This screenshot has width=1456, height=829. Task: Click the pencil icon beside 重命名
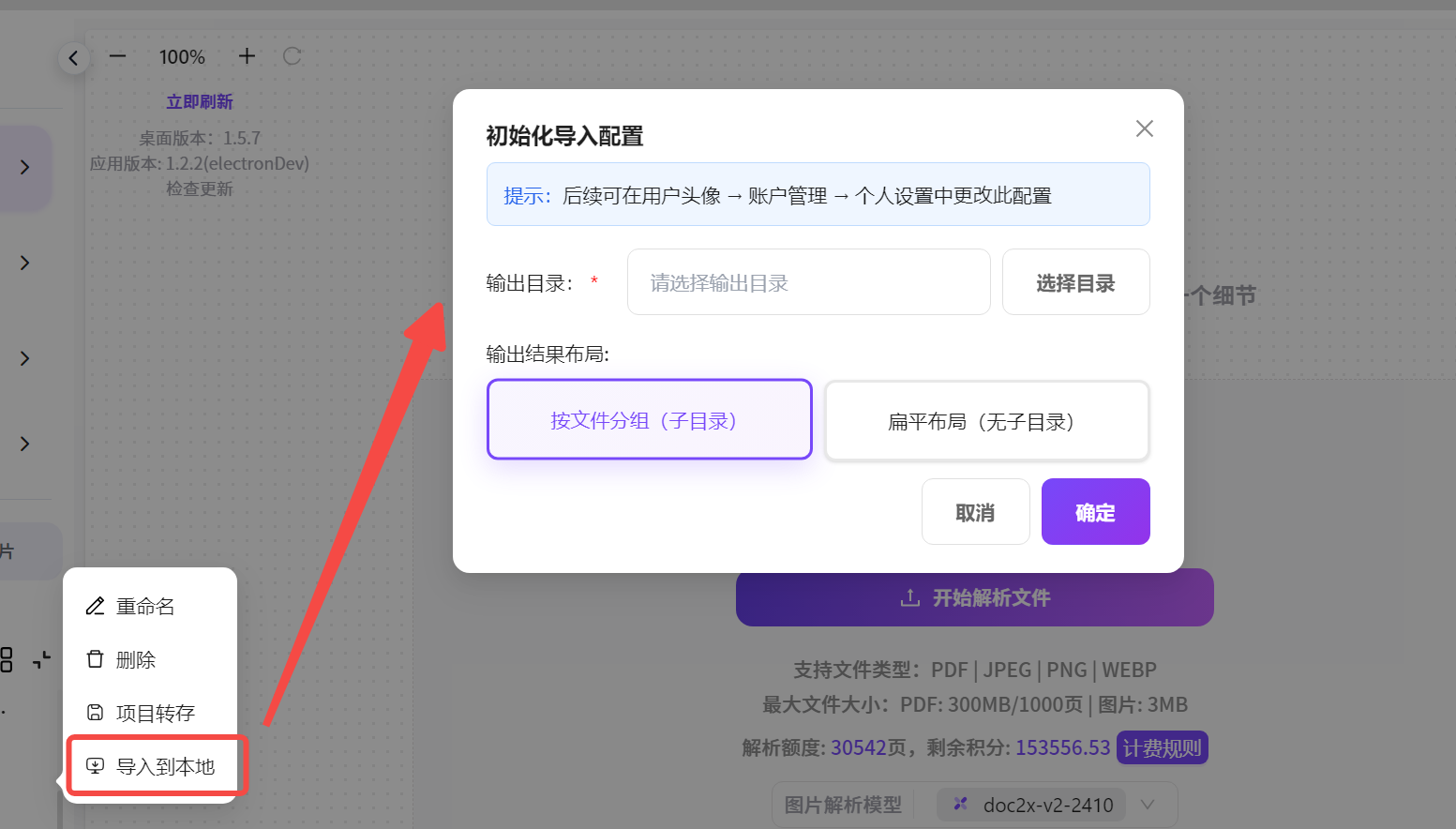tap(95, 606)
